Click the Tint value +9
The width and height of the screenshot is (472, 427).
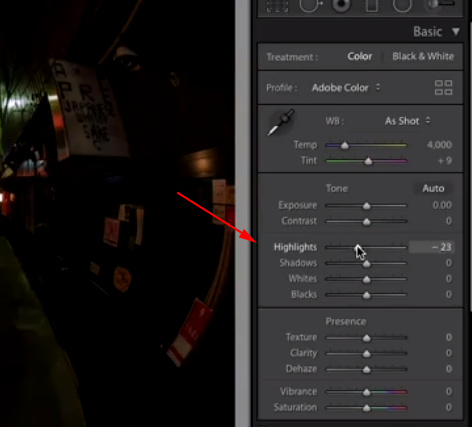[x=445, y=161]
